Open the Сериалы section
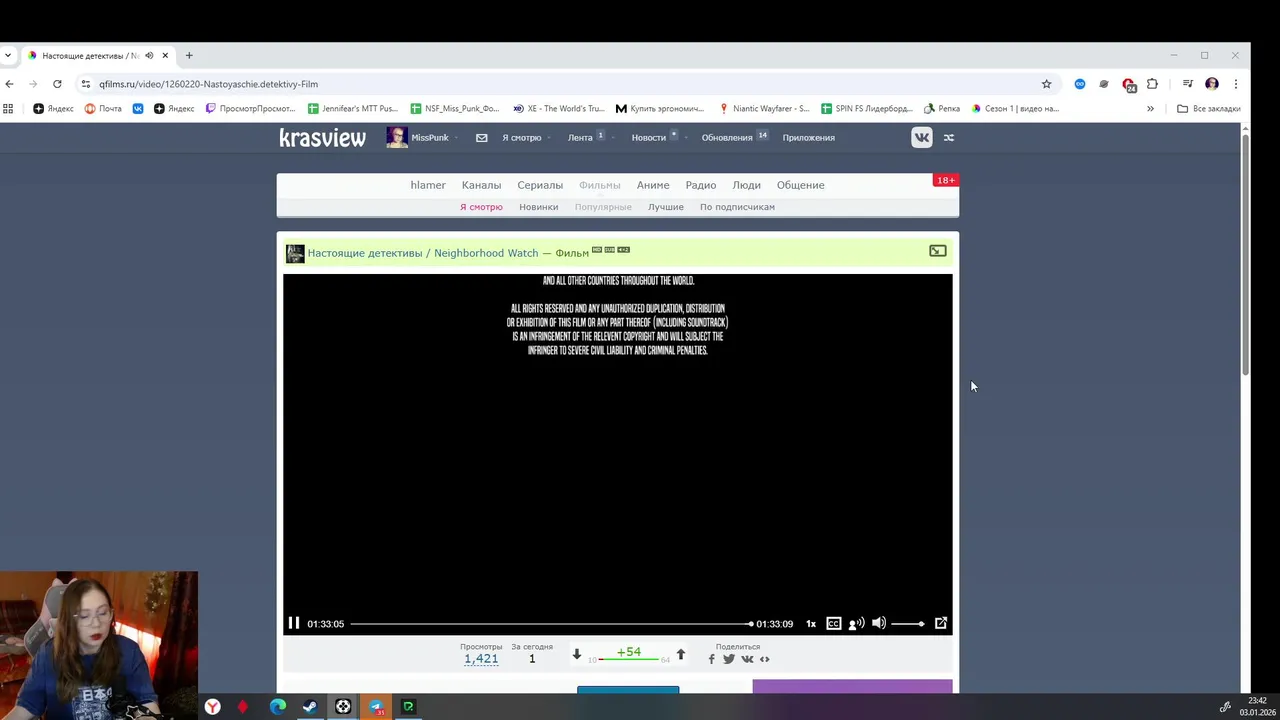This screenshot has height=720, width=1280. point(540,185)
